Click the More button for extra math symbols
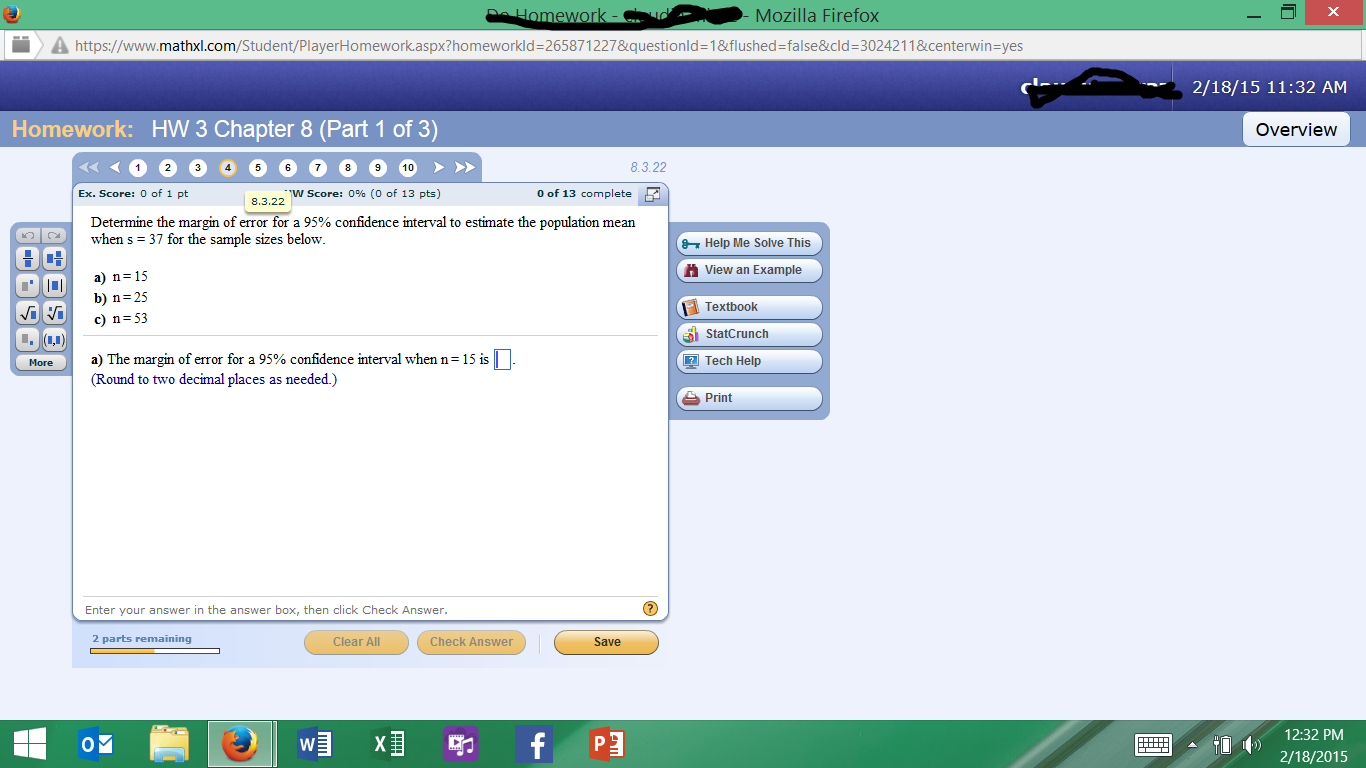The width and height of the screenshot is (1366, 768). click(40, 362)
